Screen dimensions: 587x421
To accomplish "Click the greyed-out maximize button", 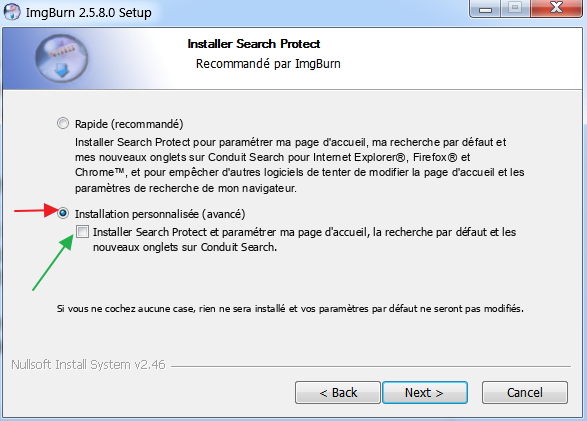I will click(515, 8).
